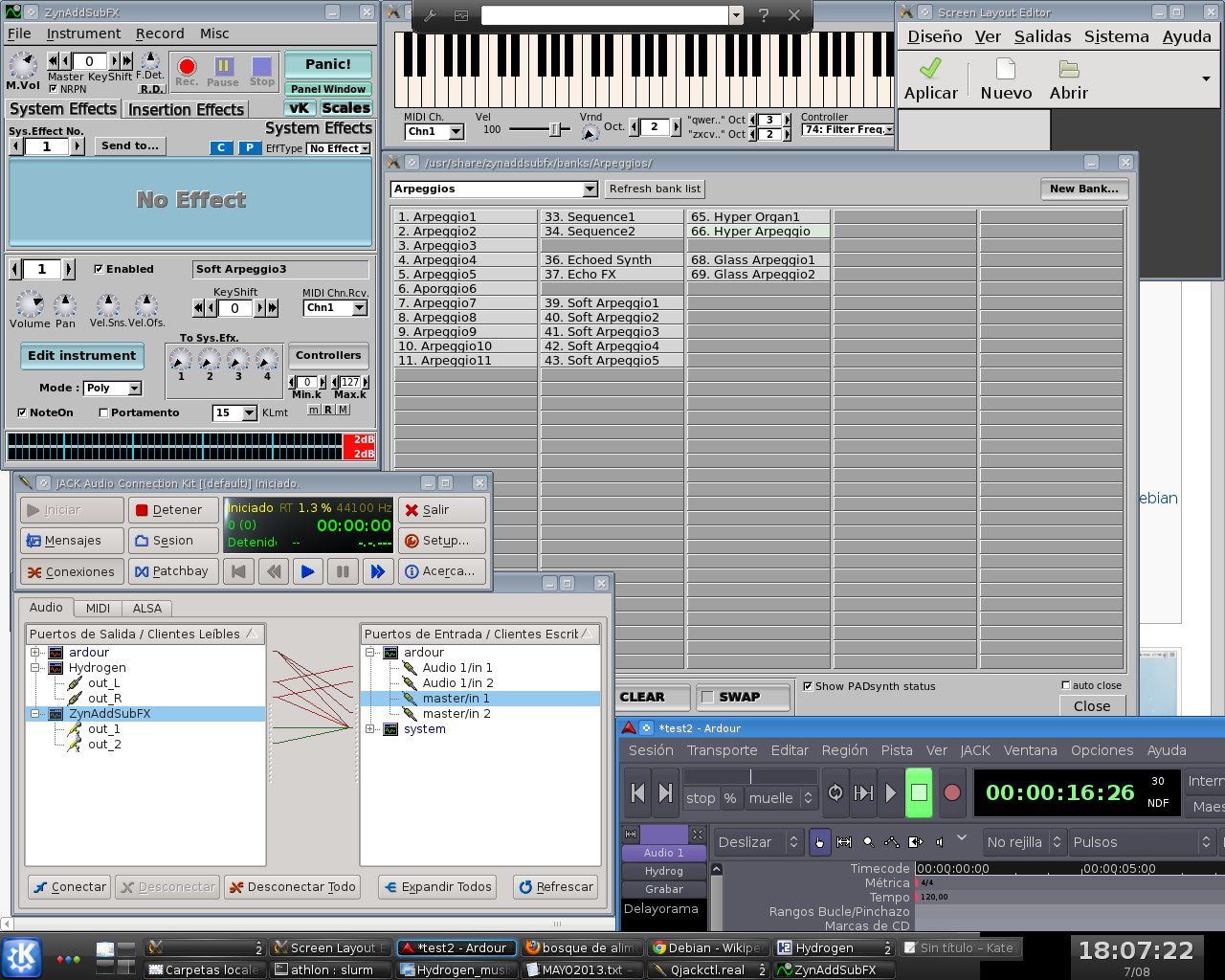The image size is (1225, 980).
Task: Toggle loop playback in Ardour transport
Action: pos(835,792)
